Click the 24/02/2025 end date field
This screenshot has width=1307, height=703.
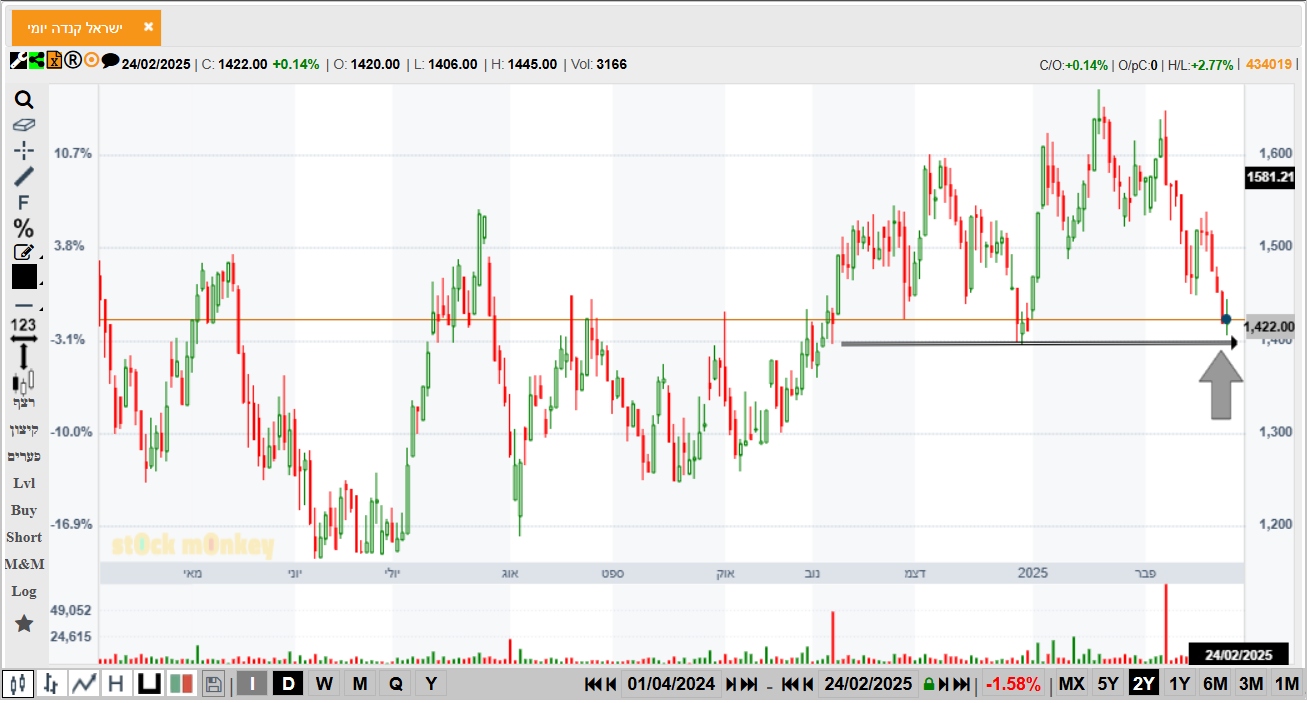(x=868, y=684)
